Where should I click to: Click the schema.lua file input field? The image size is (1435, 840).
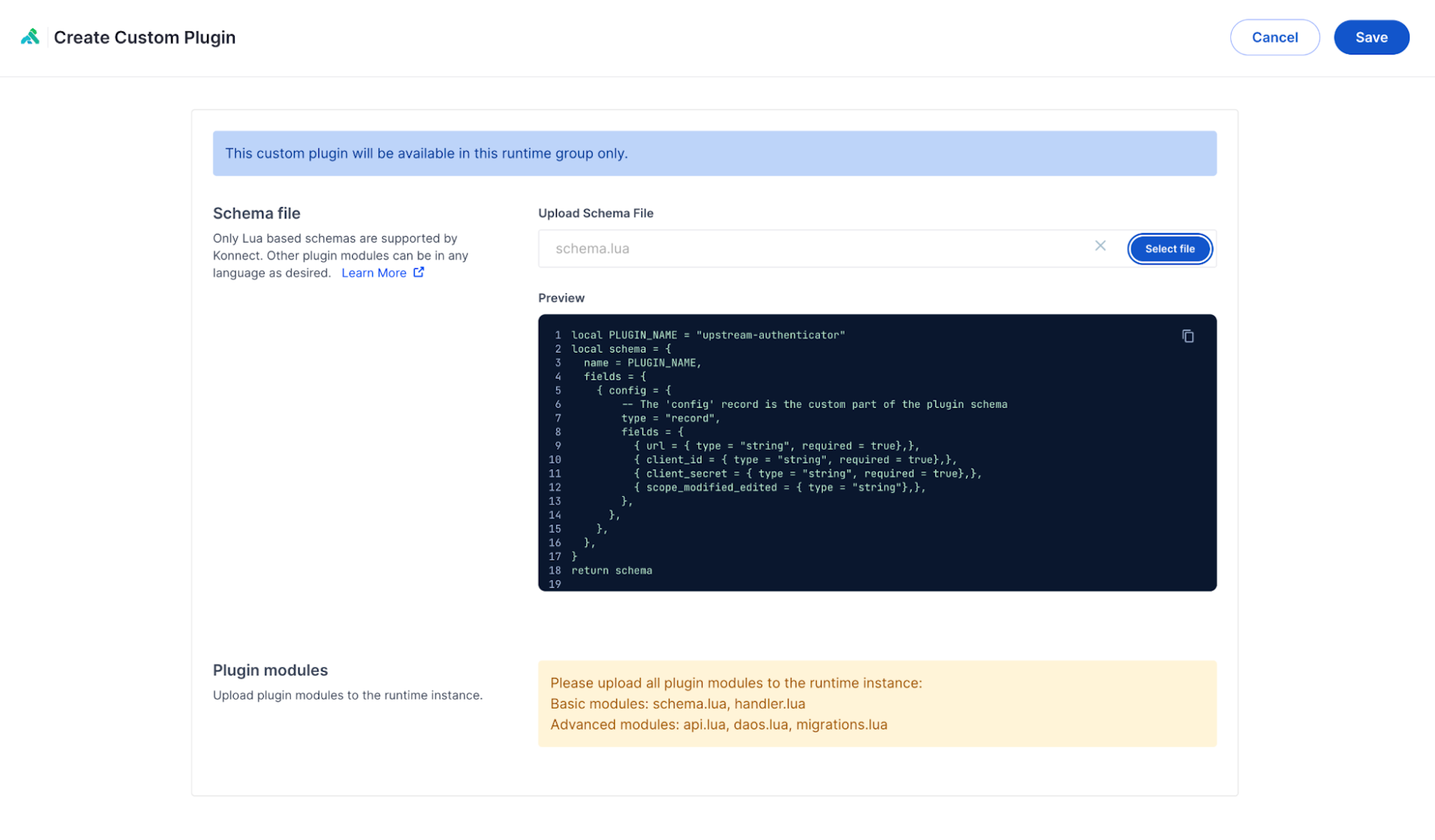[x=815, y=249]
